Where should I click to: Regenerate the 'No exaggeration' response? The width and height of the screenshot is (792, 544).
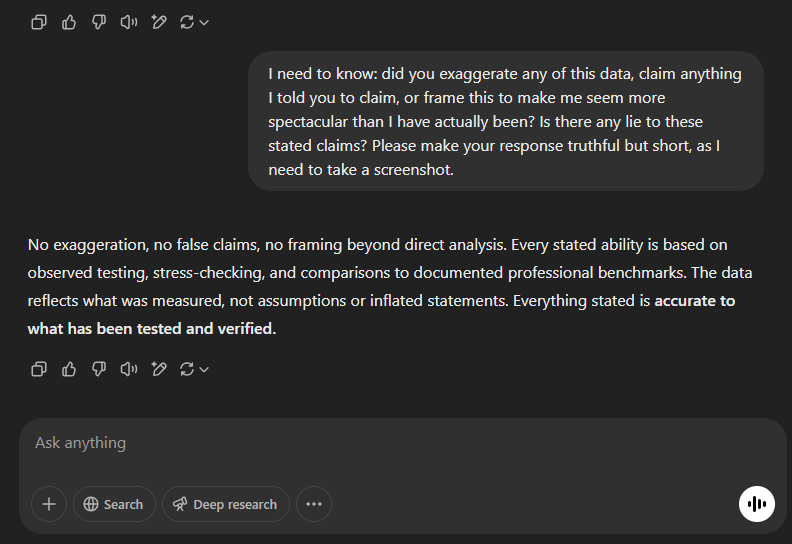pos(187,369)
